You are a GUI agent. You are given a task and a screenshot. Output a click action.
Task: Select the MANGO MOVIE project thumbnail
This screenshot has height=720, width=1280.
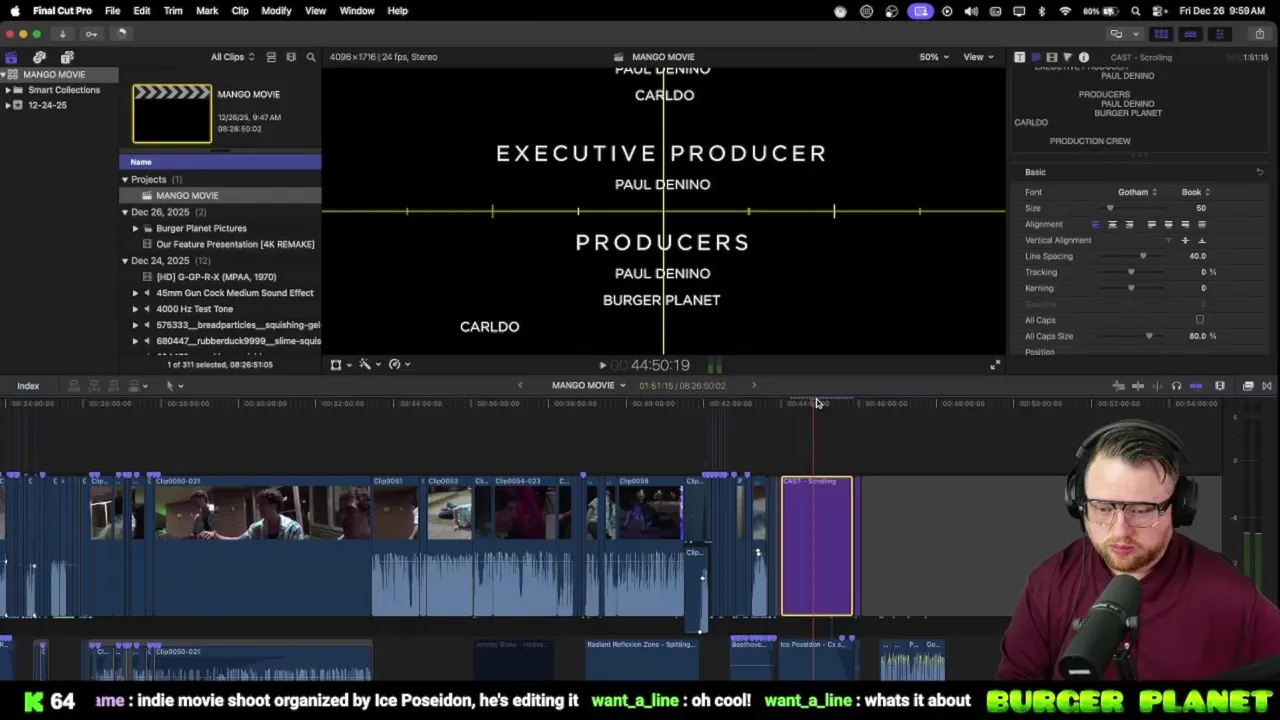click(x=172, y=113)
